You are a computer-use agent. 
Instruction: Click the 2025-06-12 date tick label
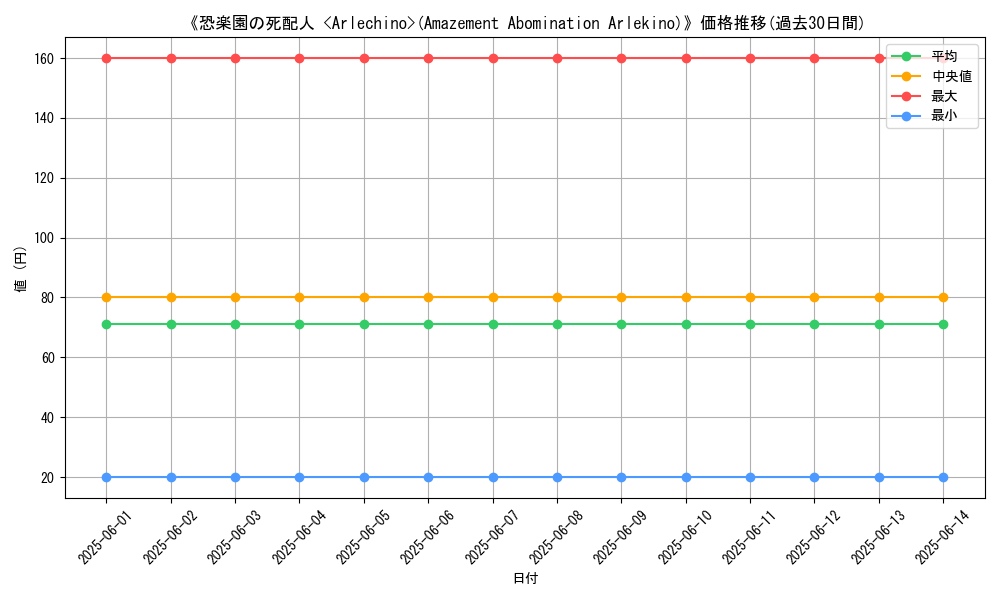pos(813,538)
